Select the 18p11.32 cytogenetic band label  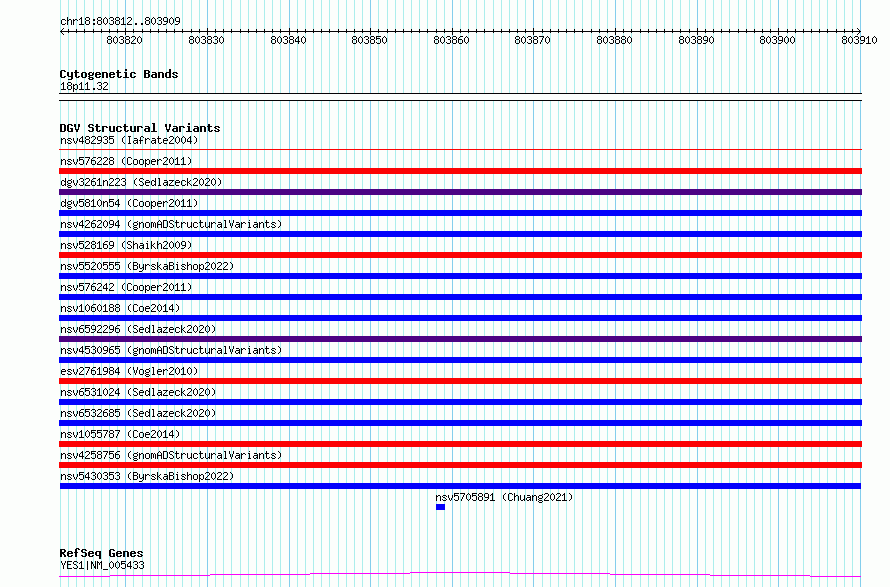(x=84, y=86)
